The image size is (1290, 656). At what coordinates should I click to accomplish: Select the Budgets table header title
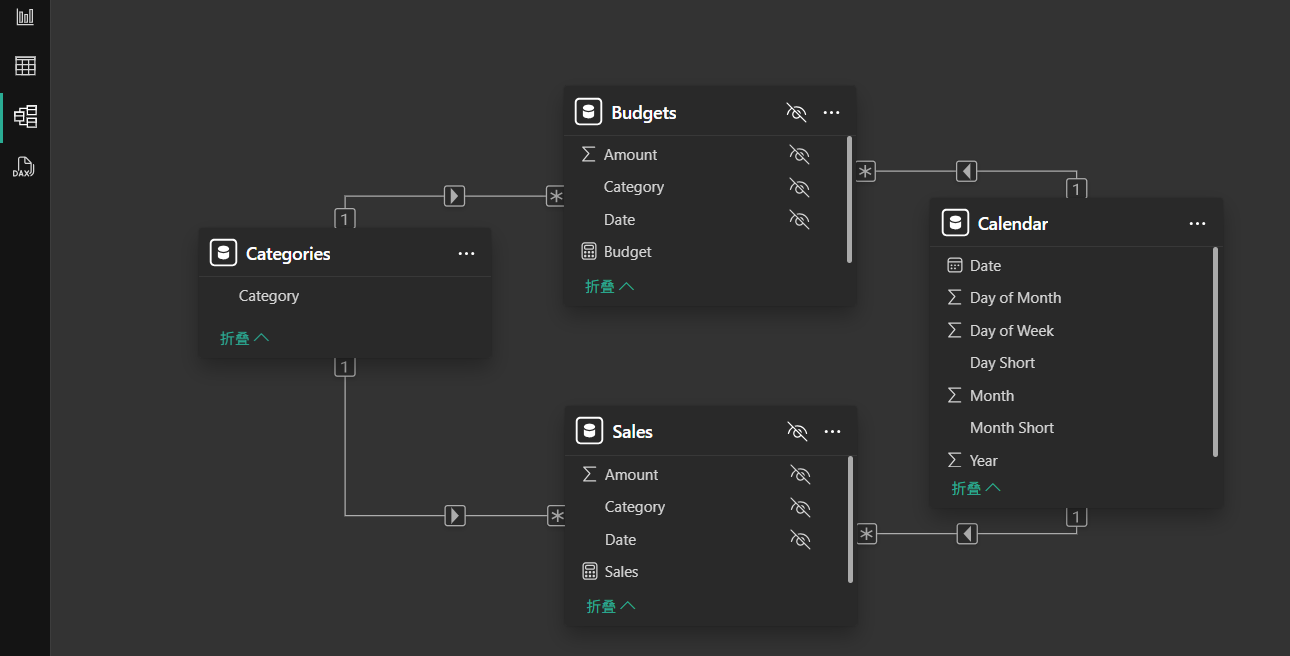644,113
